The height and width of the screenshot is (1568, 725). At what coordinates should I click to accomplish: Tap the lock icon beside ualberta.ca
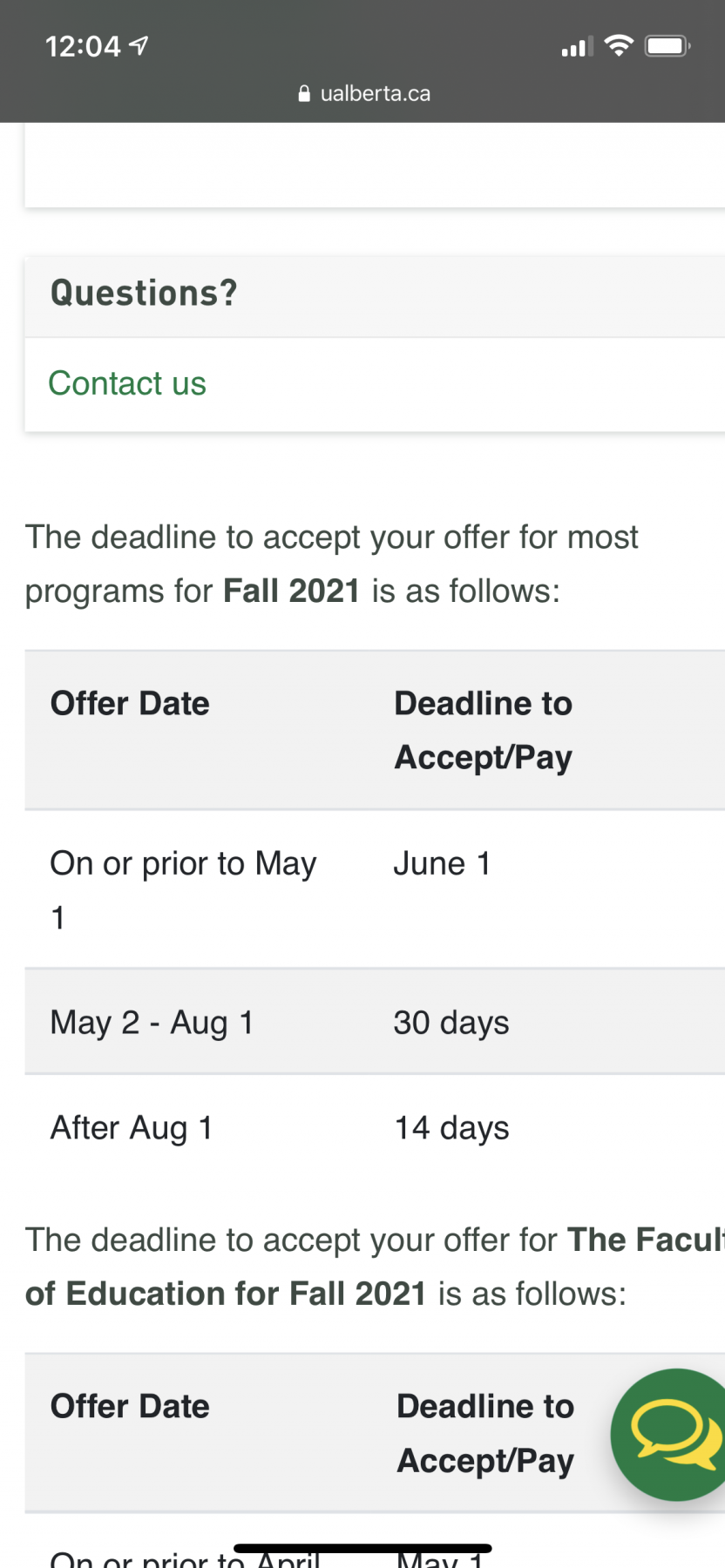304,94
